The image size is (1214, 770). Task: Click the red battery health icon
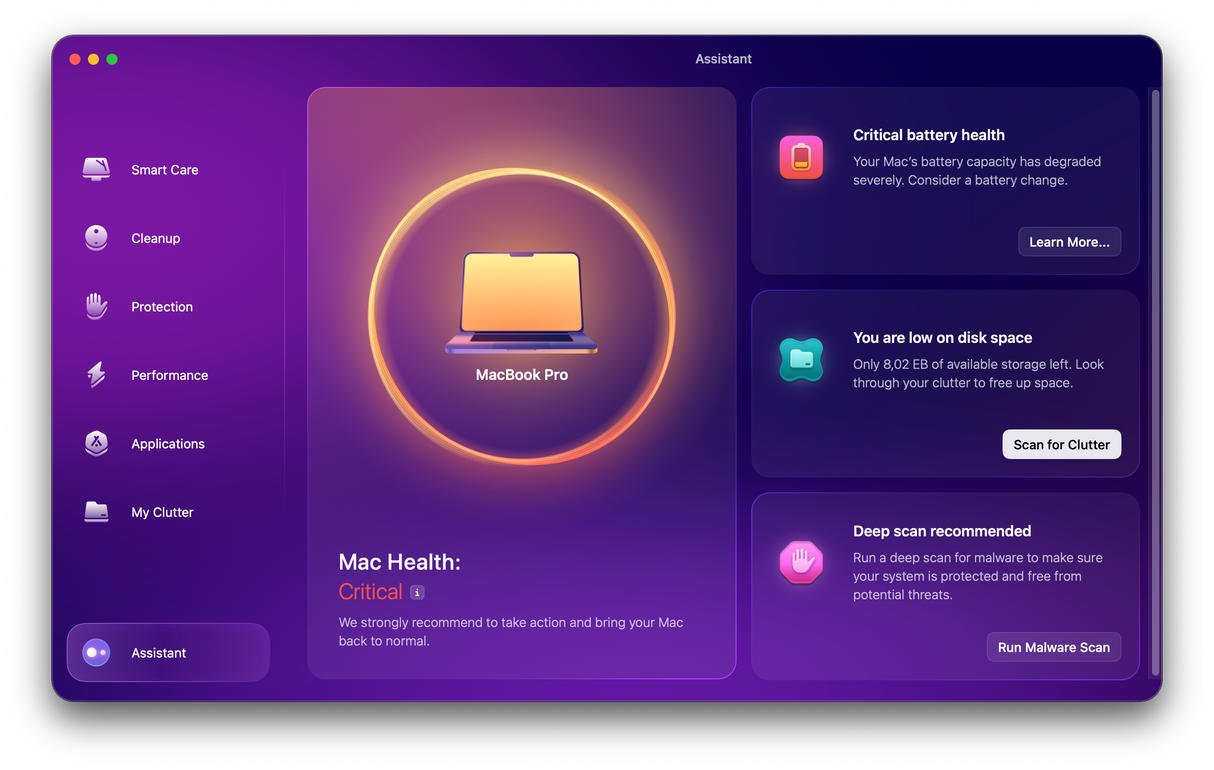point(801,157)
